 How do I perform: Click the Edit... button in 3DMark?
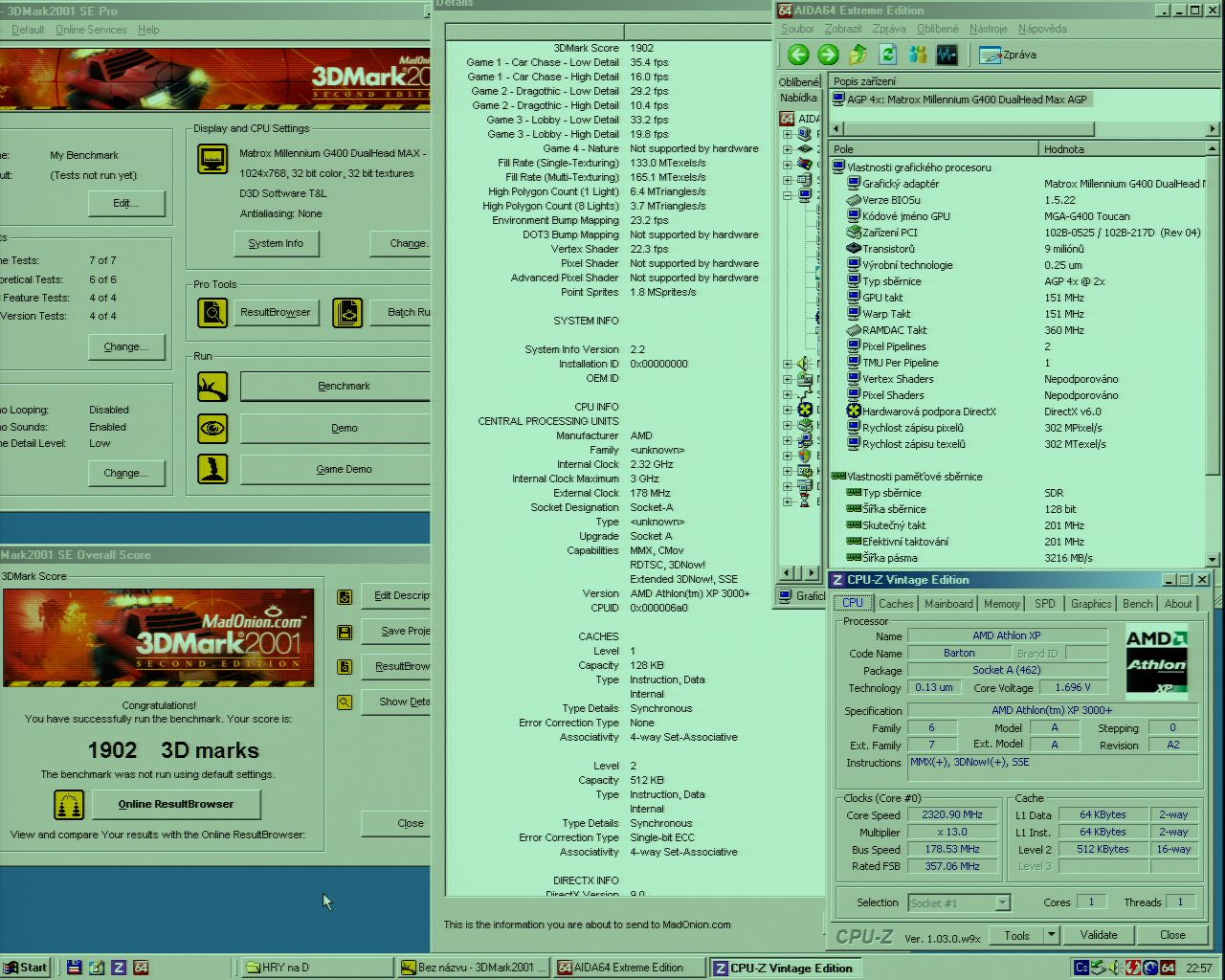pyautogui.click(x=125, y=203)
